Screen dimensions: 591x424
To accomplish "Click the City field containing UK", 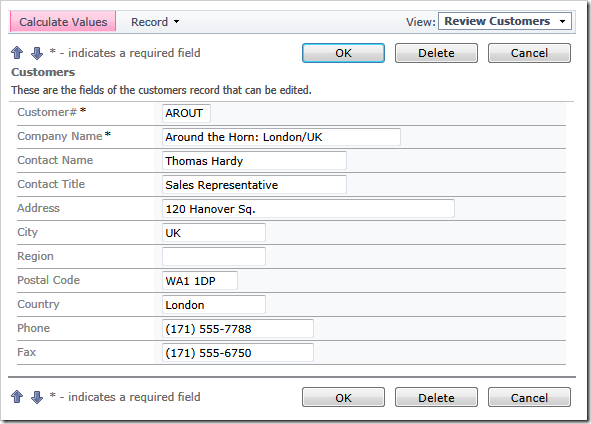I will pos(214,233).
